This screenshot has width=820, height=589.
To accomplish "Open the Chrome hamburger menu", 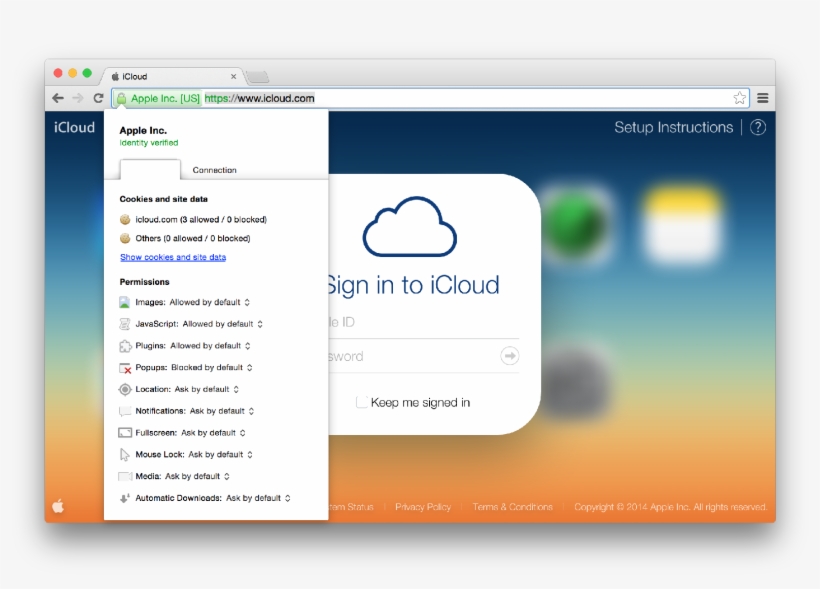I will 762,97.
